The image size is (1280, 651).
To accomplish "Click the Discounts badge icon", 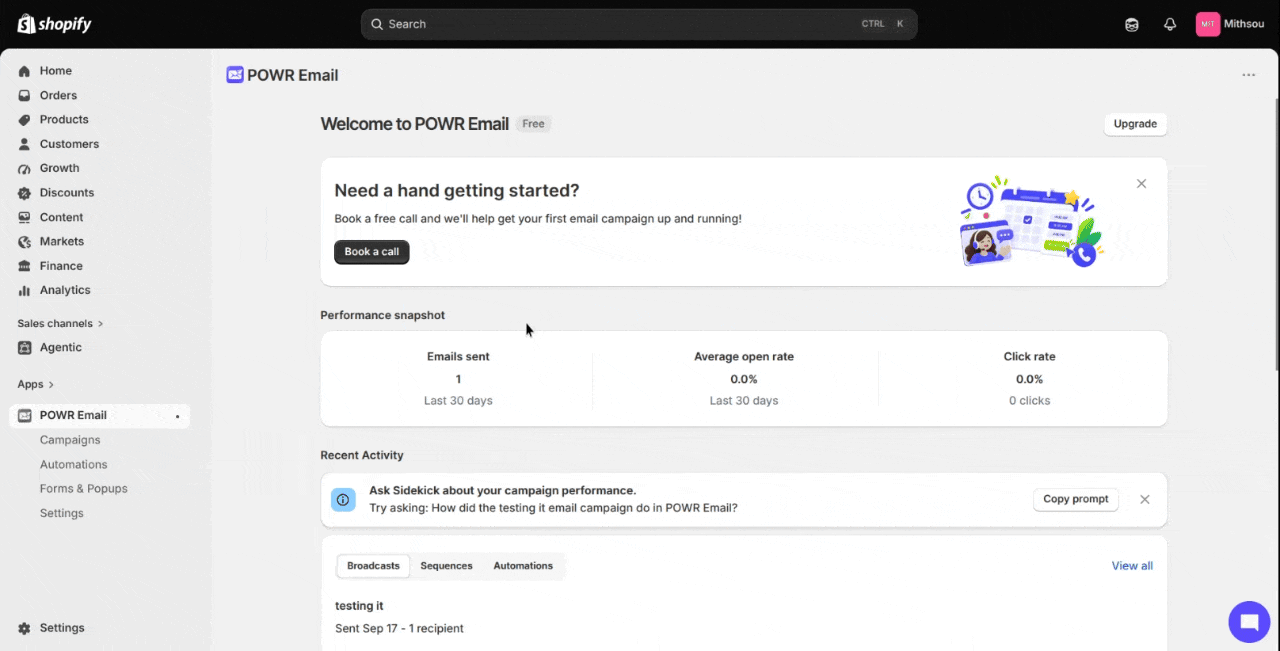I will [24, 193].
